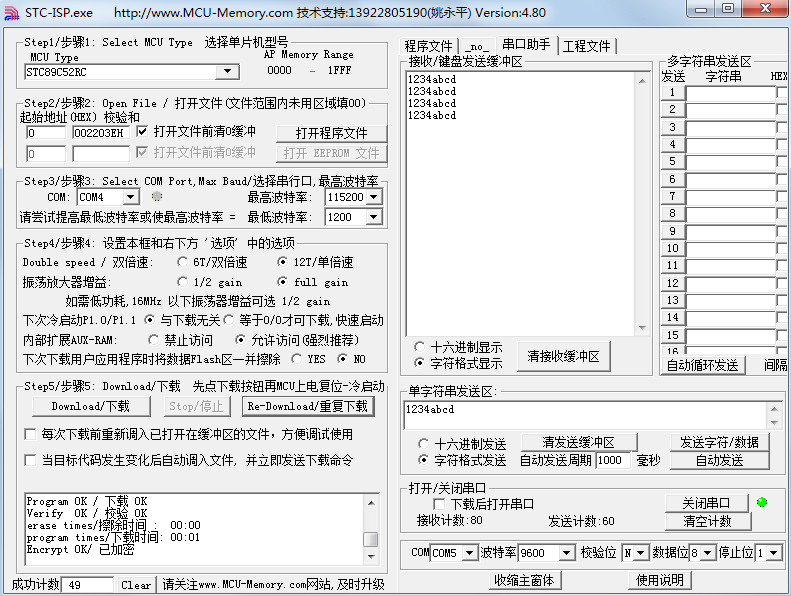
Task: Choose 十六进制显示 hex display mode
Action: point(419,347)
